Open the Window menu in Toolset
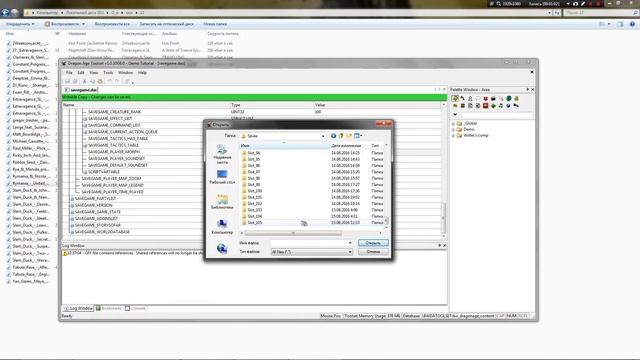Screen dimensions: 640x360 (x=125, y=73)
